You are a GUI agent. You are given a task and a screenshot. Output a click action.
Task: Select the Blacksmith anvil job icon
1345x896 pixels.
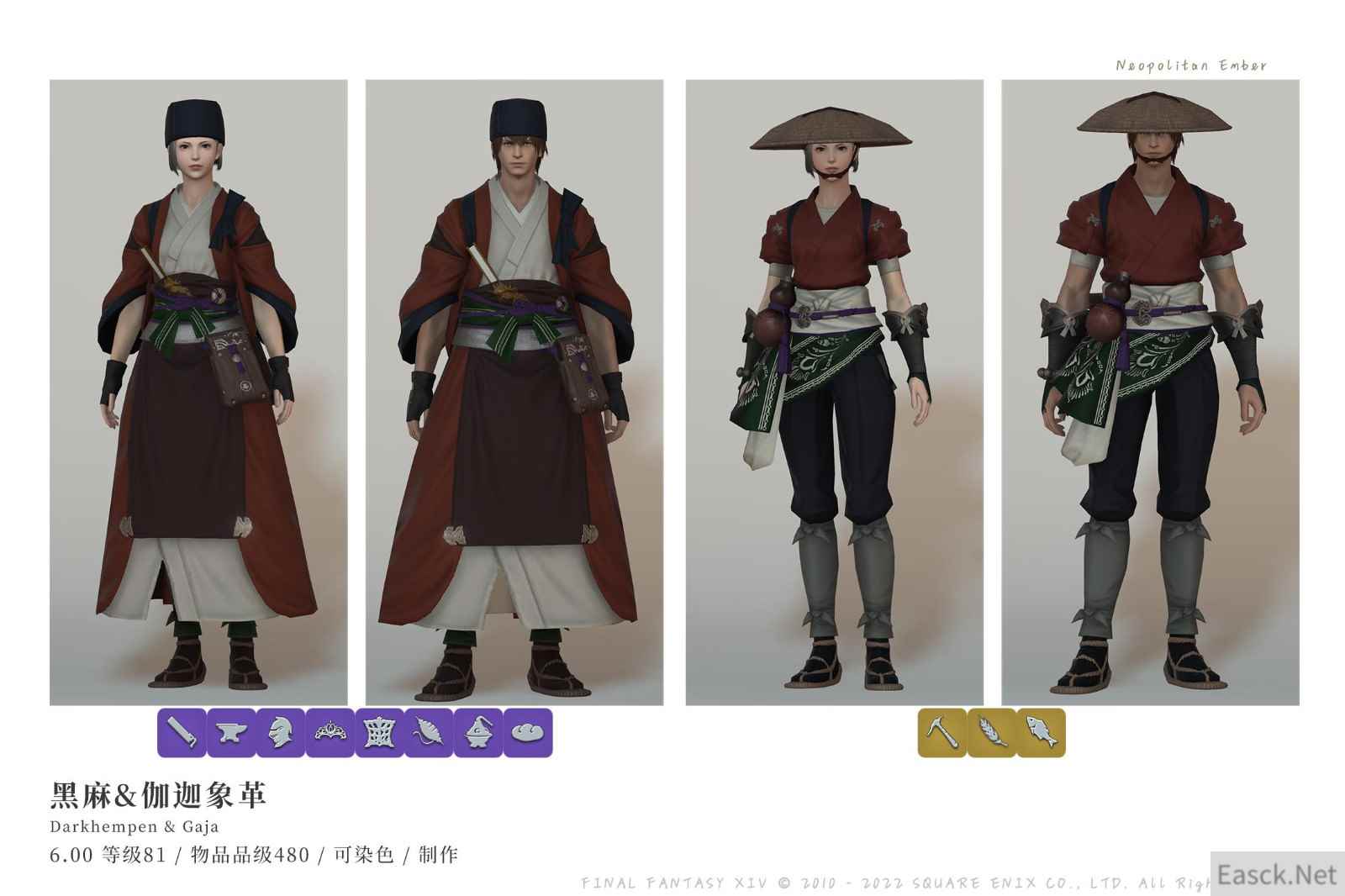click(231, 732)
